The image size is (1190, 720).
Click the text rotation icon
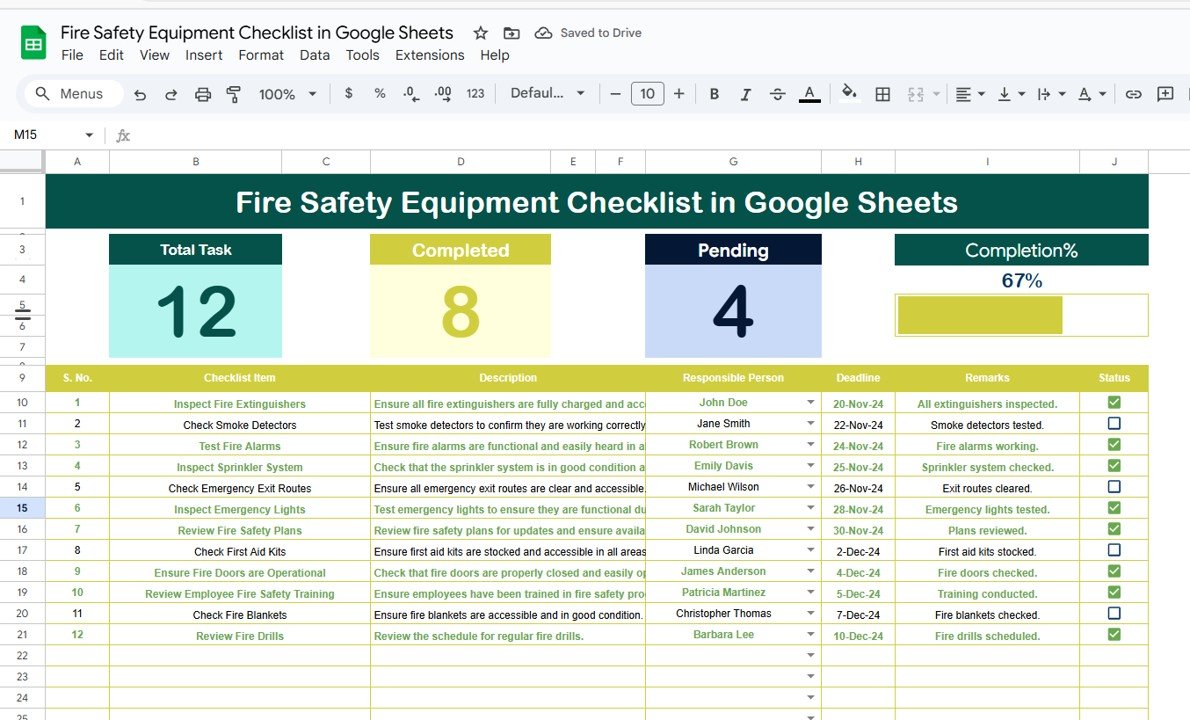pos(1085,94)
